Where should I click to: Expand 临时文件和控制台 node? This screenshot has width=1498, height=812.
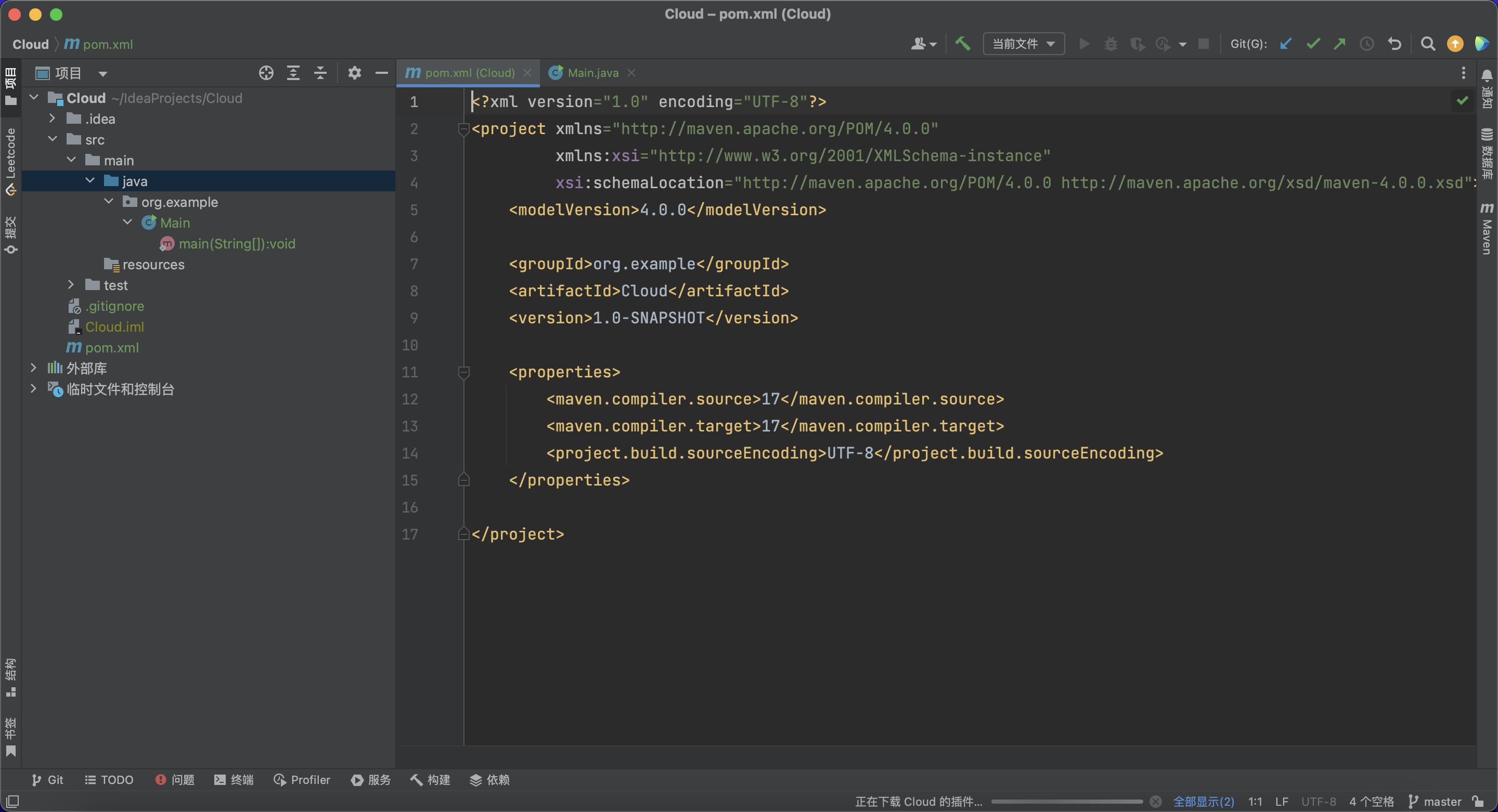coord(34,388)
